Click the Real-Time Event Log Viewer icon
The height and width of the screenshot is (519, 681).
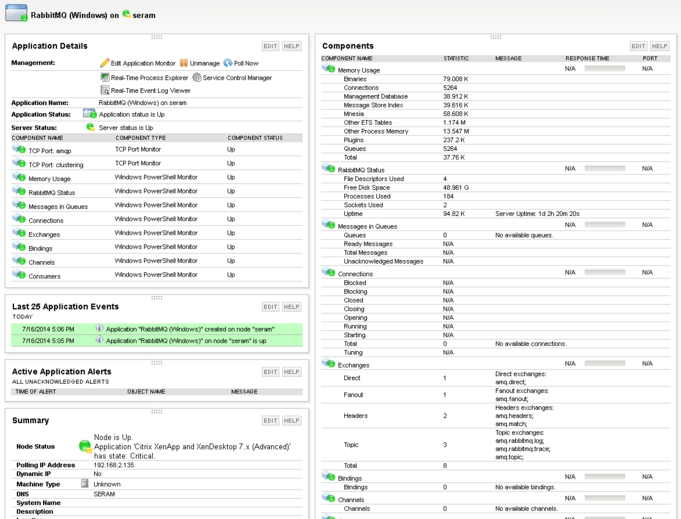105,90
